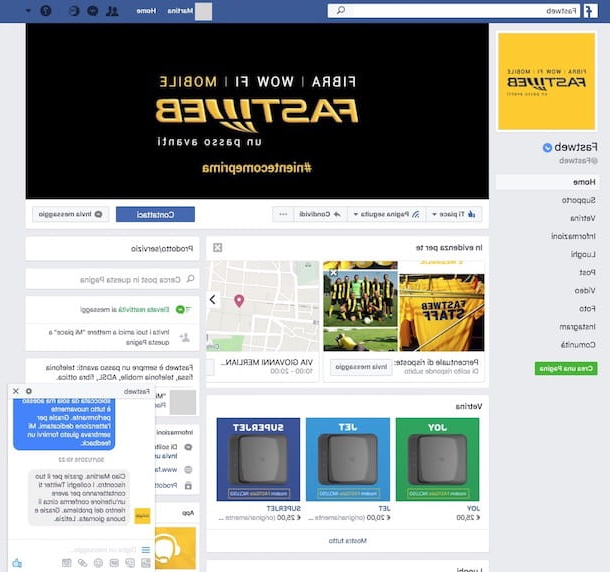Open the notifications globe icon

pyautogui.click(x=74, y=11)
